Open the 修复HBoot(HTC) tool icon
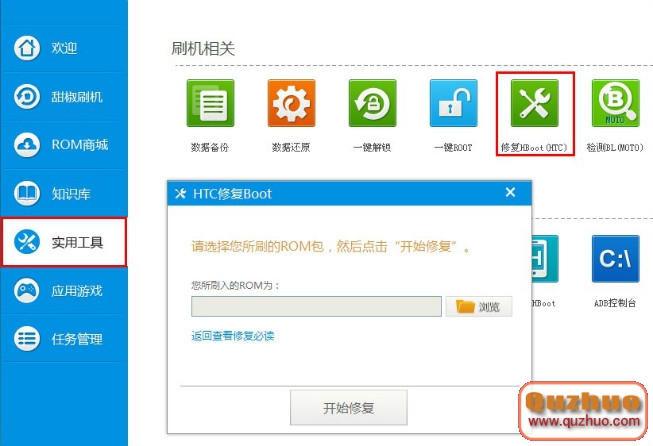Image resolution: width=653 pixels, height=446 pixels. [535, 103]
